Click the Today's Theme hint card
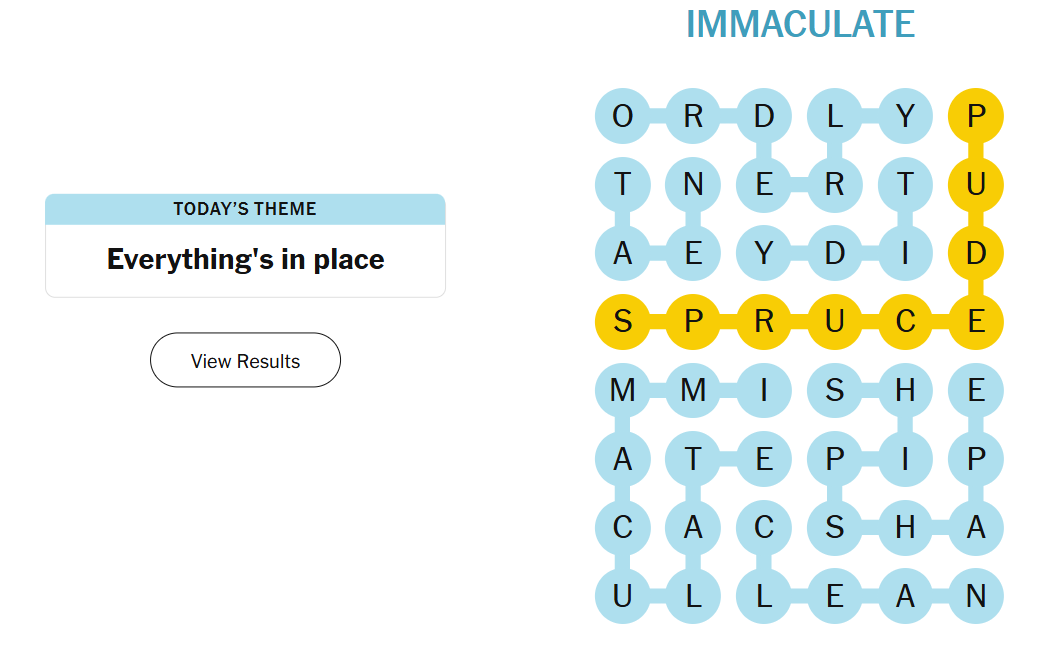1060x668 pixels. 245,246
